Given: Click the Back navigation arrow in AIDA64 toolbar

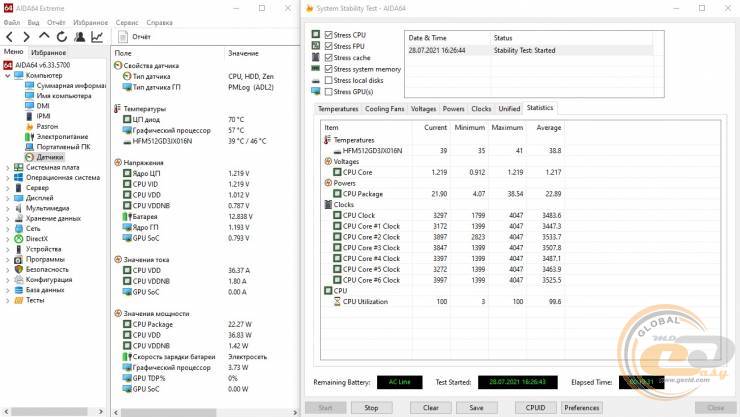Looking at the screenshot, I should (x=10, y=37).
